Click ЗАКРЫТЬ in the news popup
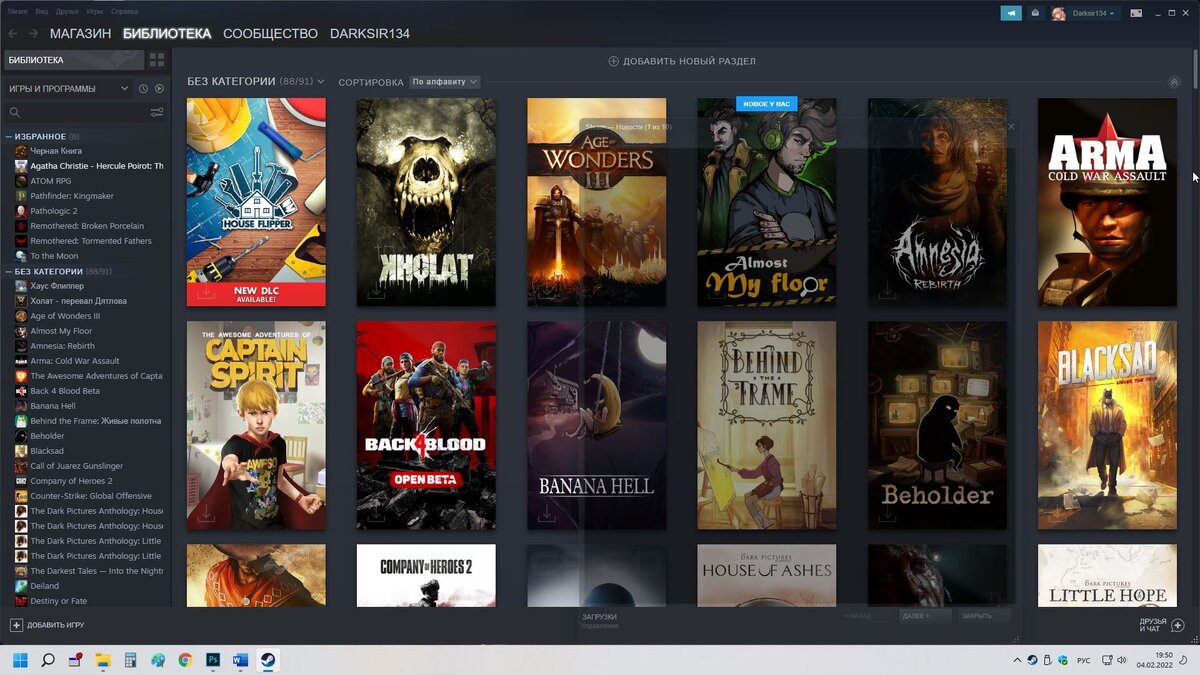Image resolution: width=1200 pixels, height=675 pixels. click(x=983, y=616)
